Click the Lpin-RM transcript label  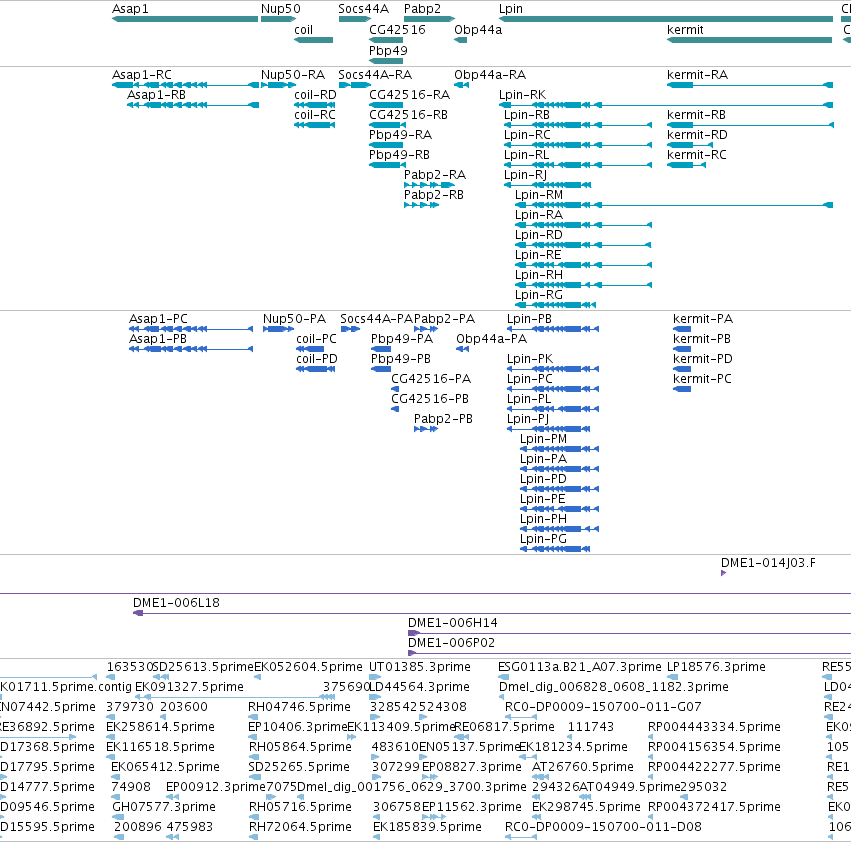539,195
